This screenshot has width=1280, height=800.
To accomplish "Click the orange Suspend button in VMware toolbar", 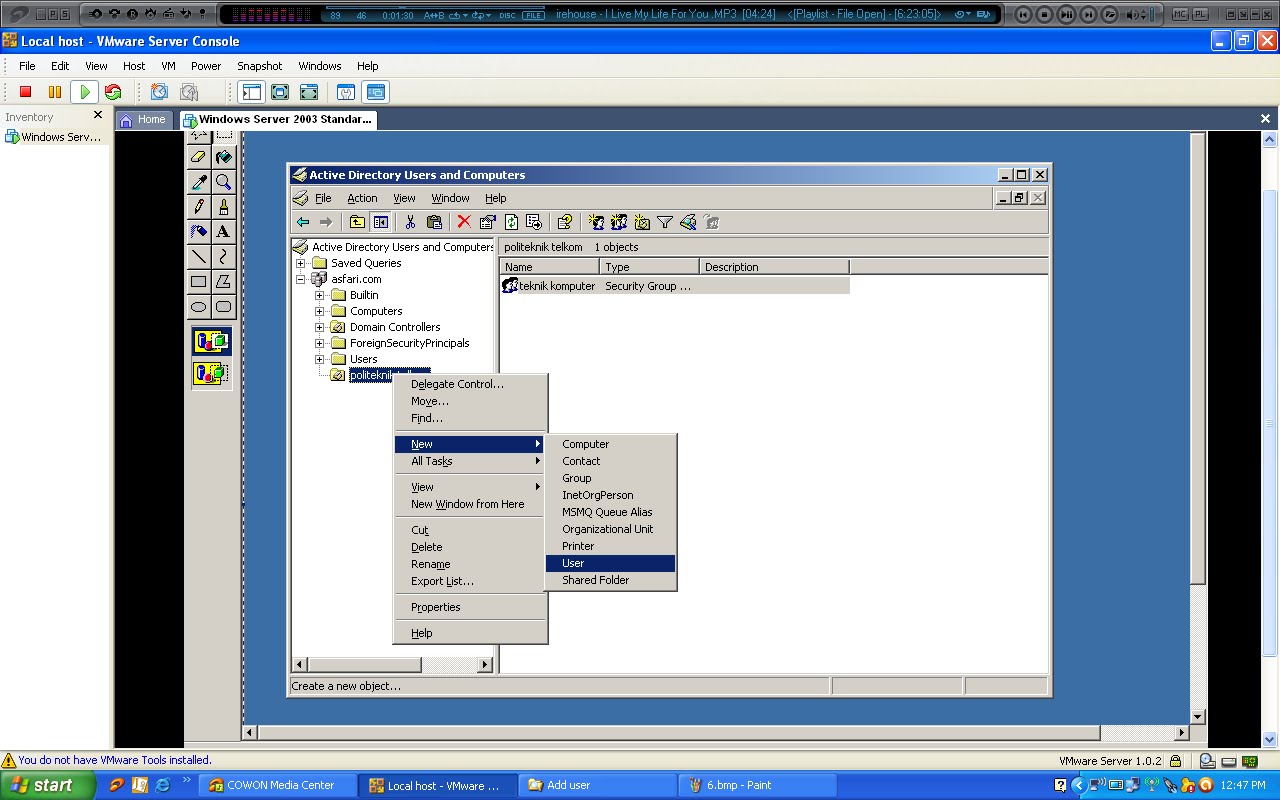I will (55, 92).
